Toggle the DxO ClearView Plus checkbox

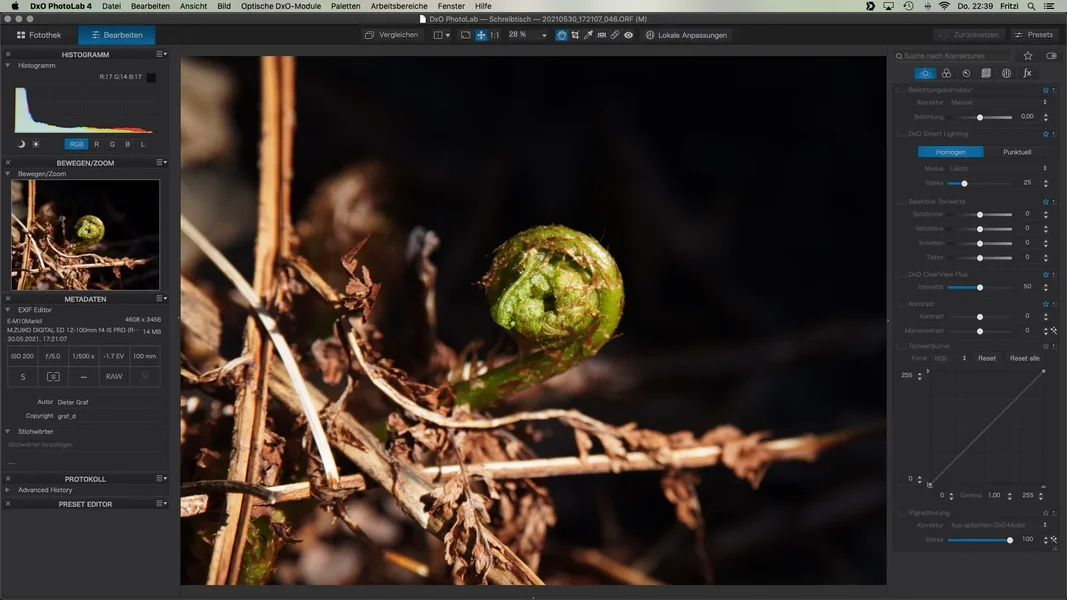pos(902,274)
